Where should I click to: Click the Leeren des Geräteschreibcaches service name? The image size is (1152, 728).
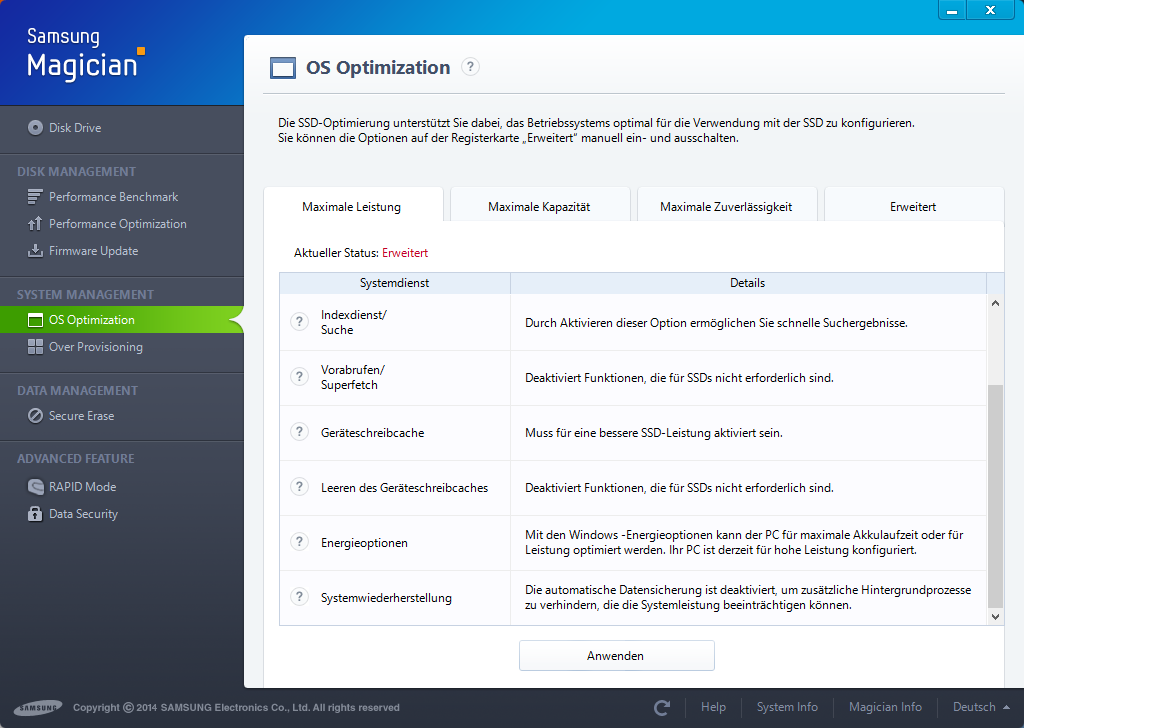point(405,488)
